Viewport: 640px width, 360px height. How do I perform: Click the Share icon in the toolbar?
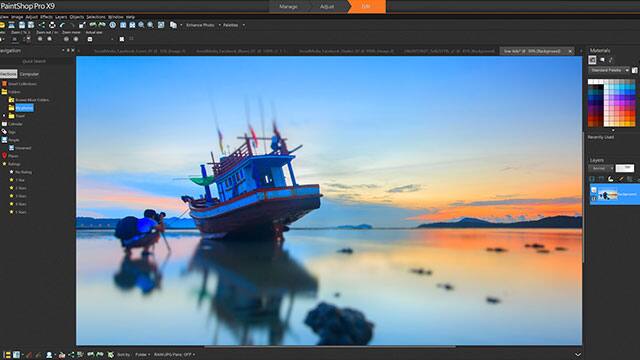(42, 25)
